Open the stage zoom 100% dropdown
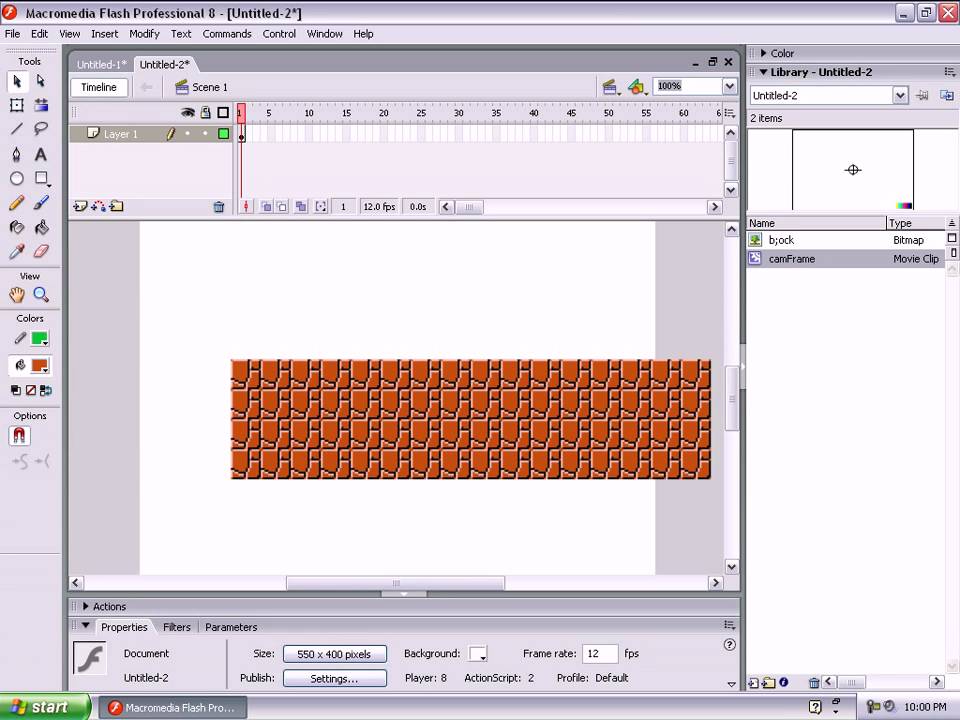Screen dimensions: 960x720 (x=729, y=87)
